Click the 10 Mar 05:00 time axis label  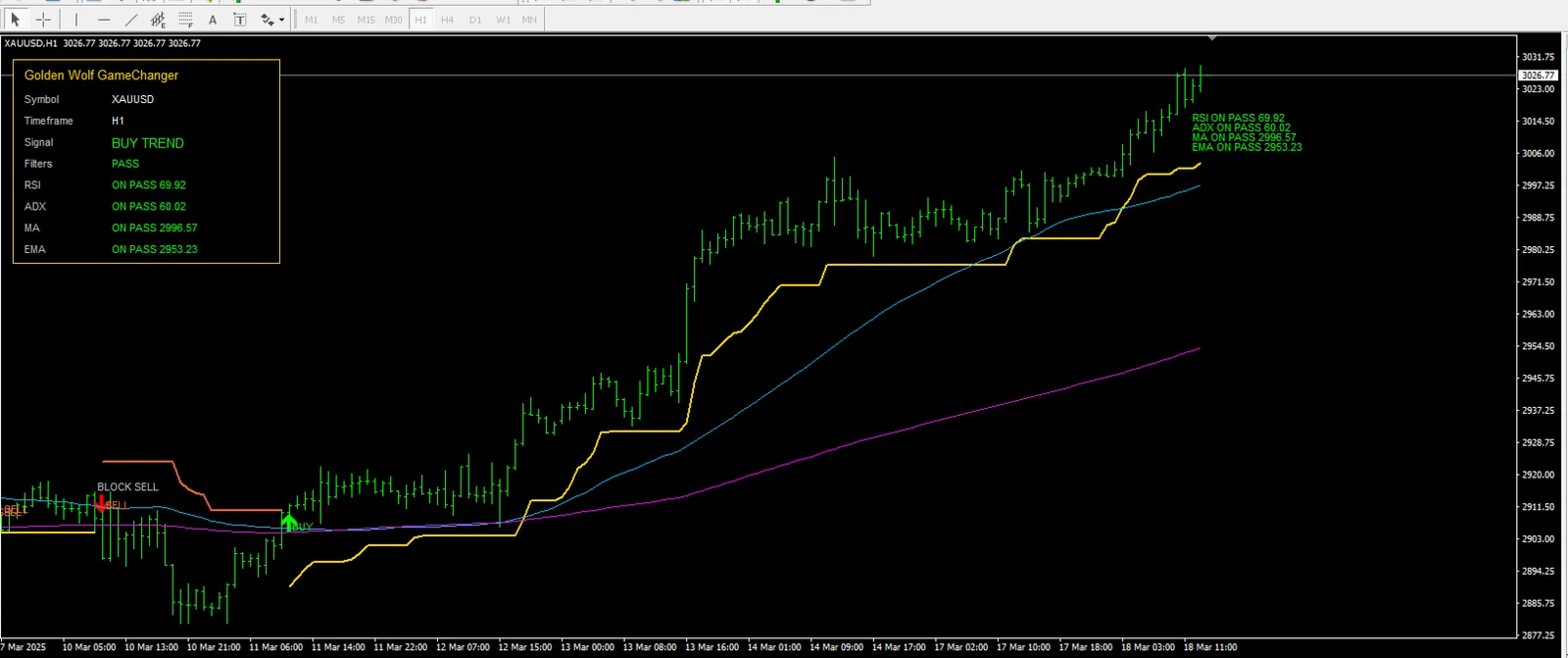pos(89,647)
